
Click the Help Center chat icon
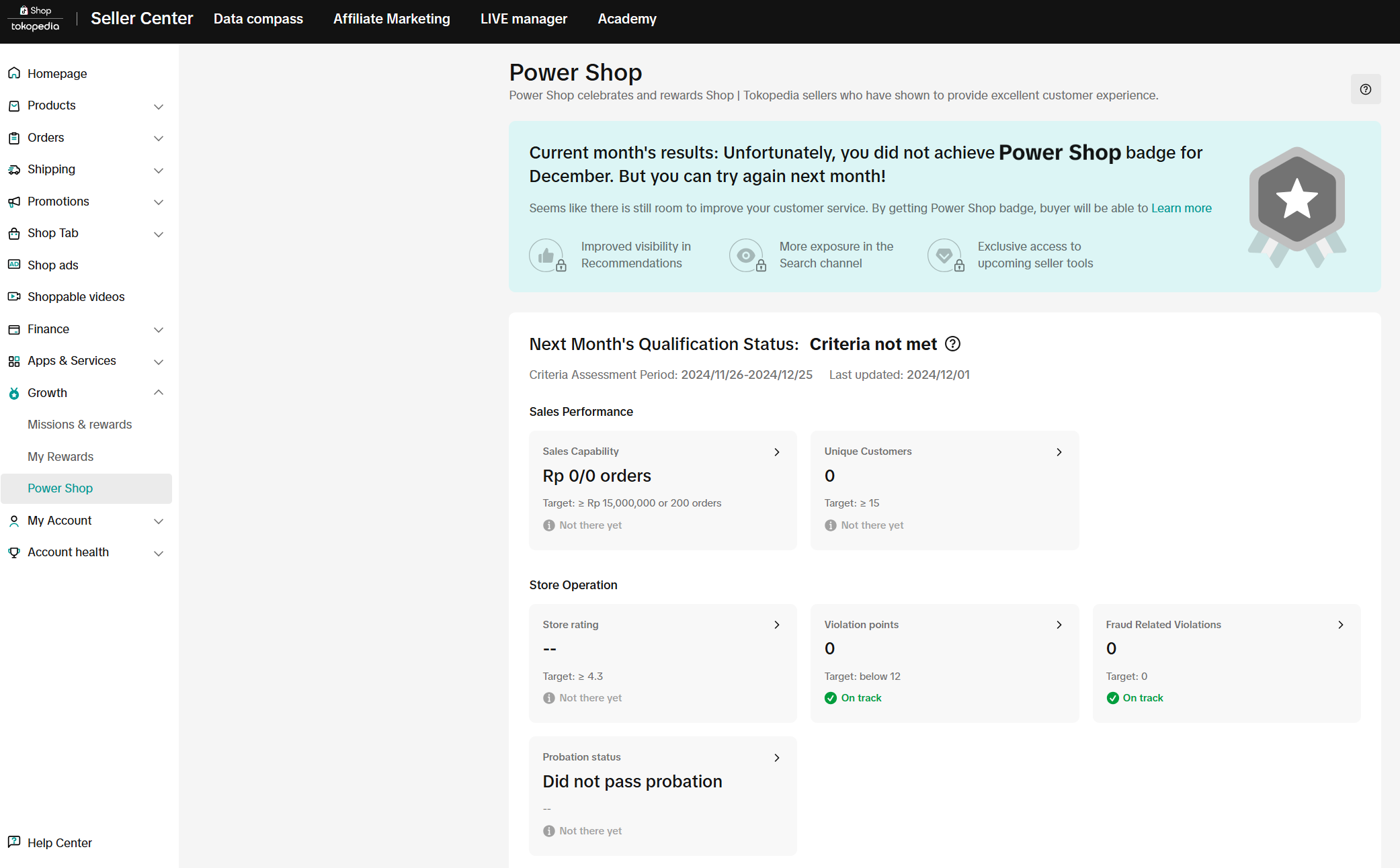(x=14, y=842)
